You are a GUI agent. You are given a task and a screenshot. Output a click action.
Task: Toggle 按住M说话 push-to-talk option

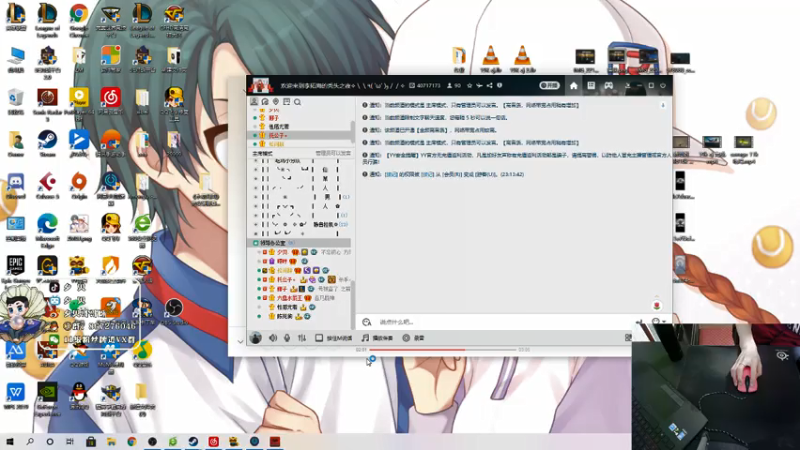coord(334,338)
